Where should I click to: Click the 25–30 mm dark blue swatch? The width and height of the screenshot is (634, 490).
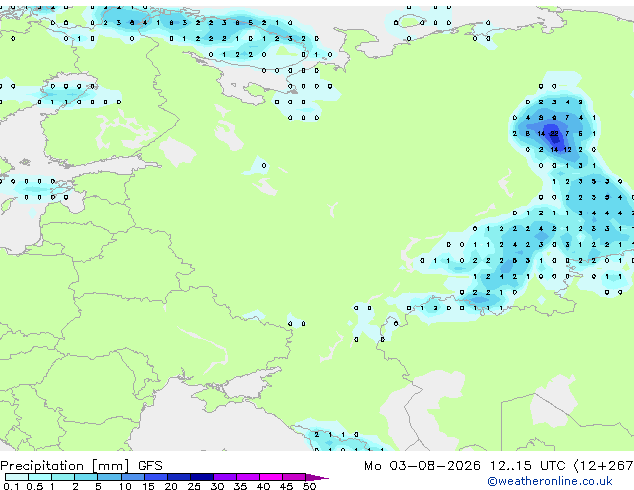202,477
